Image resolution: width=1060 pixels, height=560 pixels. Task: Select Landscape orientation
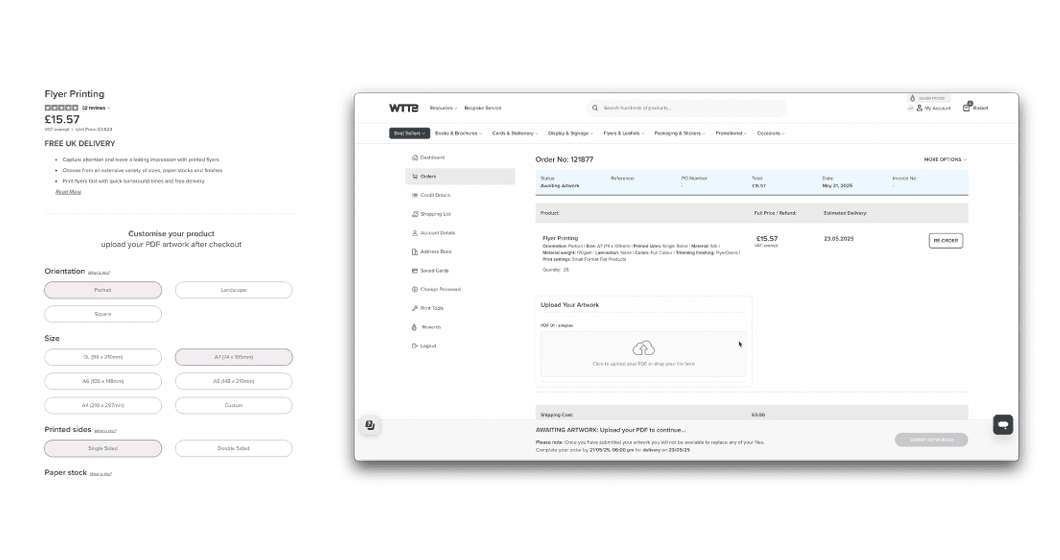(233, 290)
